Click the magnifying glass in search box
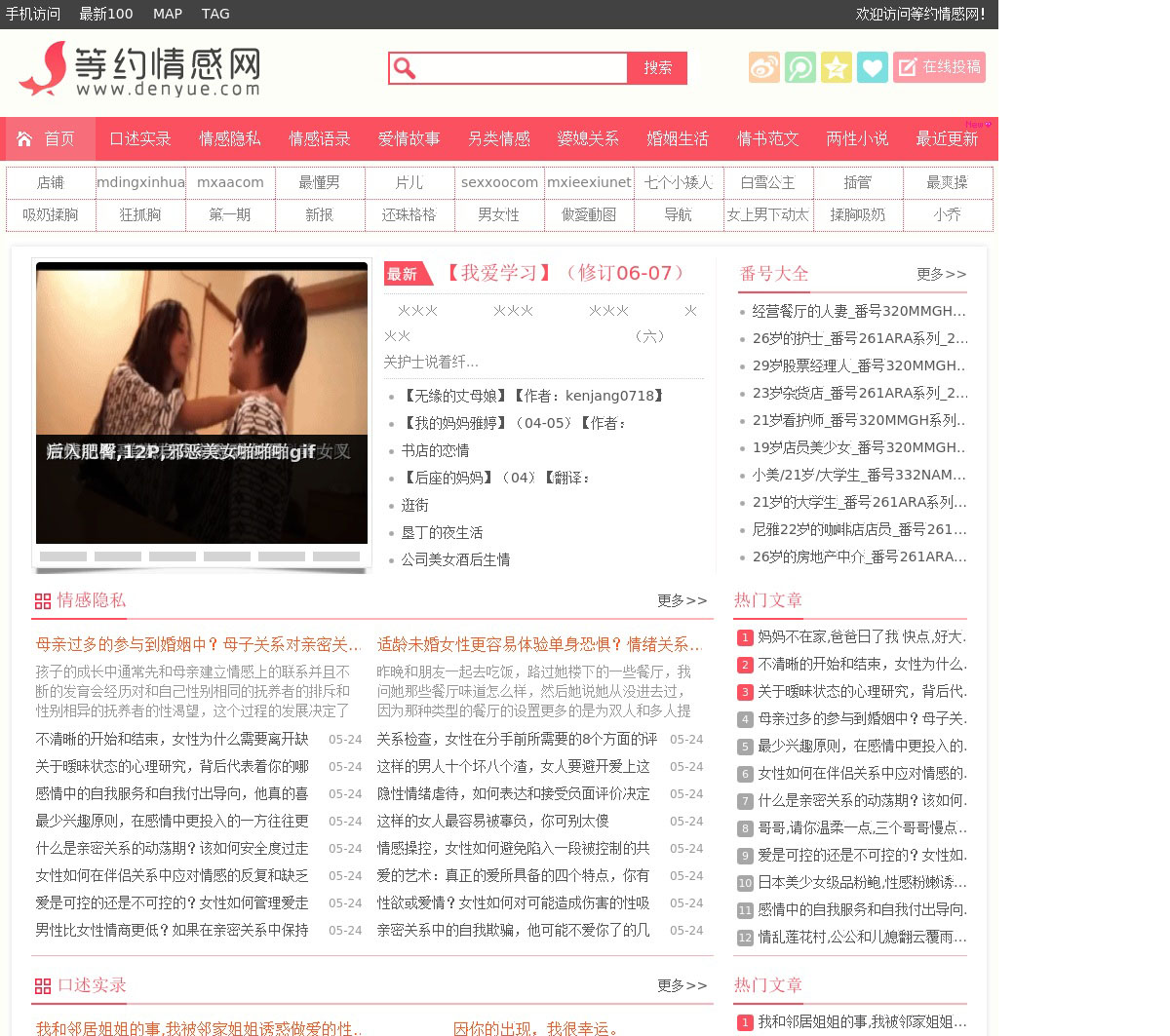Image resolution: width=1170 pixels, height=1036 pixels. click(x=405, y=68)
